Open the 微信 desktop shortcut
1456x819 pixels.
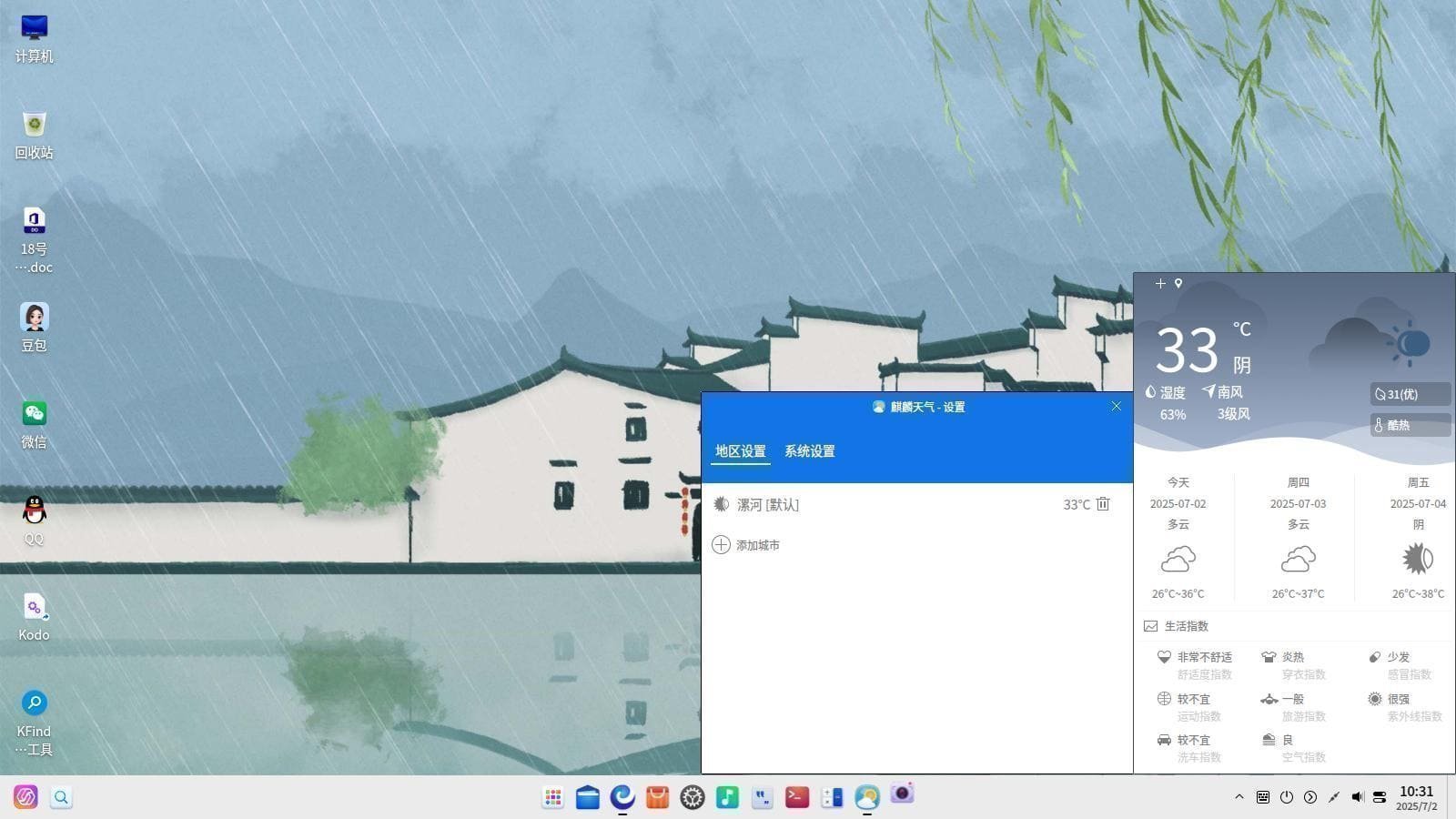[x=34, y=424]
